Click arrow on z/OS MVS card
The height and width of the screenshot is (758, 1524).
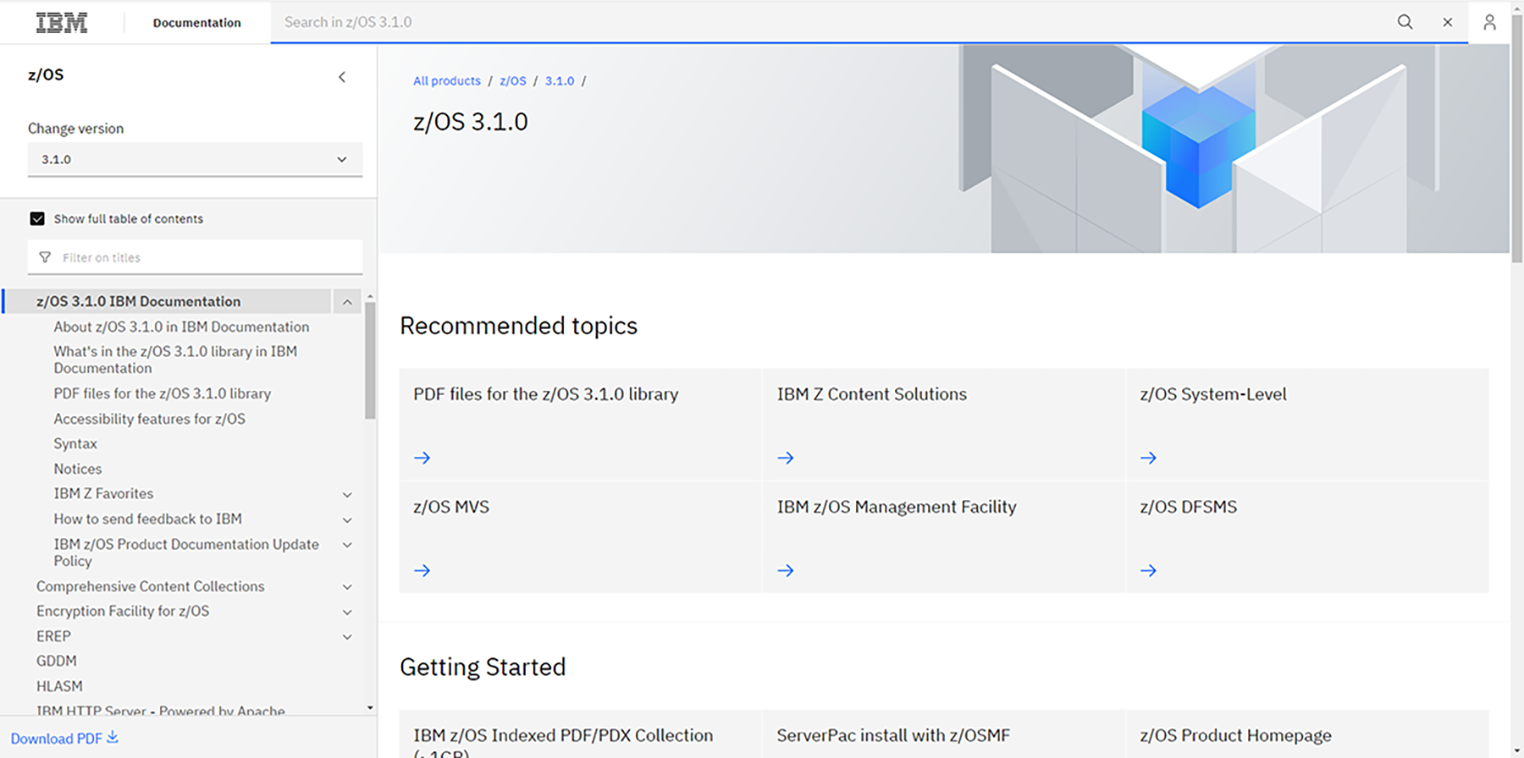coord(422,570)
